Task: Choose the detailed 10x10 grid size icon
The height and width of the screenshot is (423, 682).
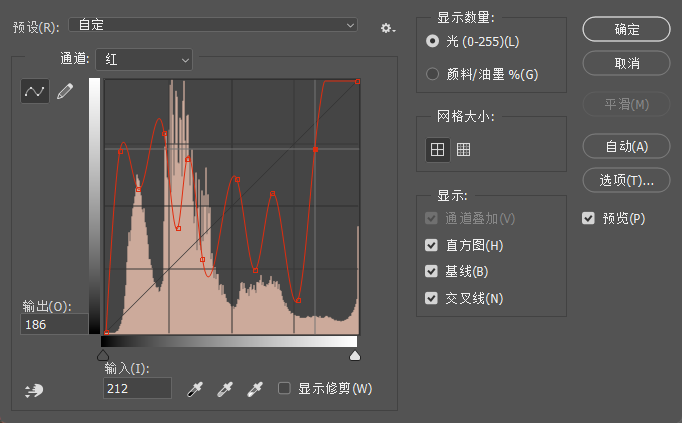Action: coord(463,150)
